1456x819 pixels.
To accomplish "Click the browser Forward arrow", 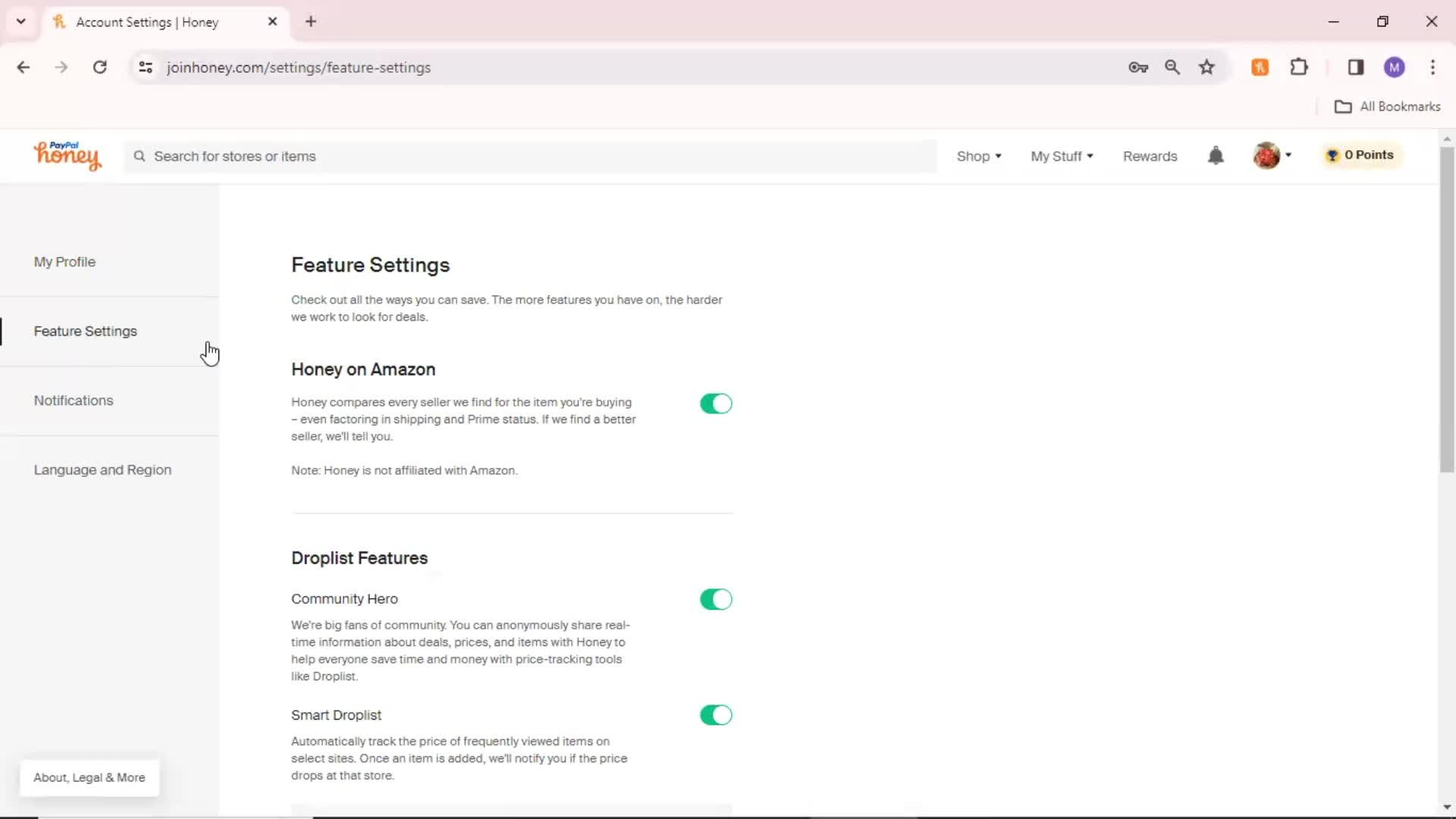I will [x=61, y=67].
